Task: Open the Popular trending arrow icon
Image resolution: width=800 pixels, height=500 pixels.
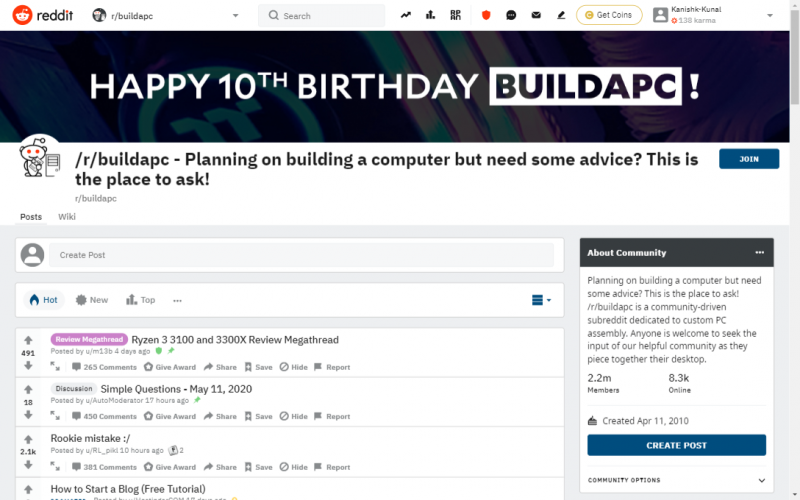Action: [406, 15]
